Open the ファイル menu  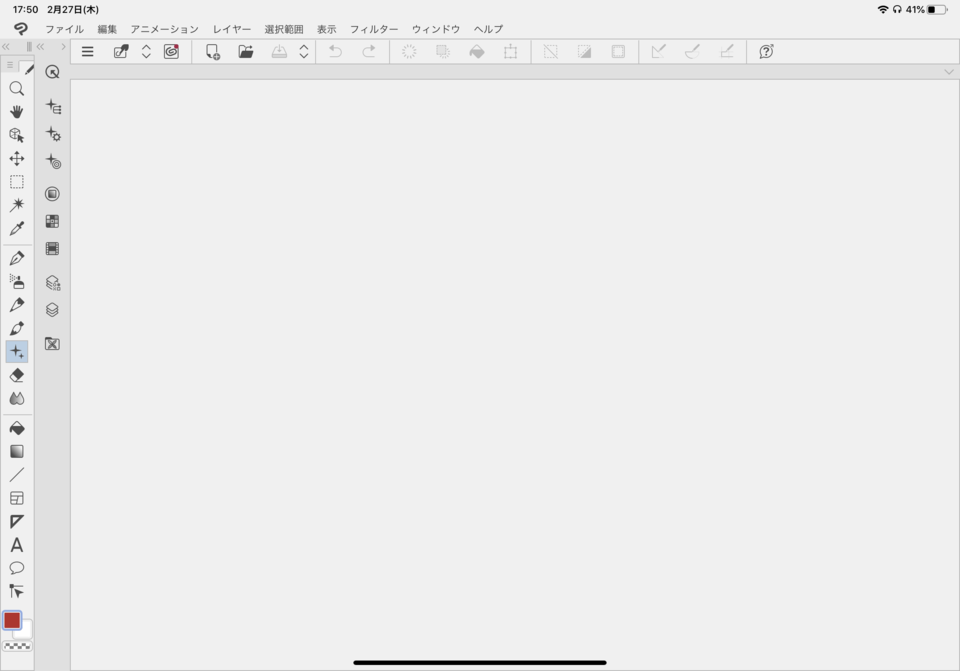[64, 29]
